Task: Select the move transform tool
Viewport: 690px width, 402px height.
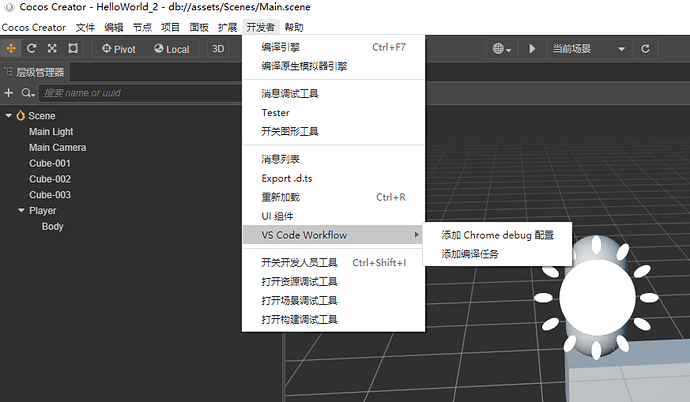Action: [x=11, y=48]
